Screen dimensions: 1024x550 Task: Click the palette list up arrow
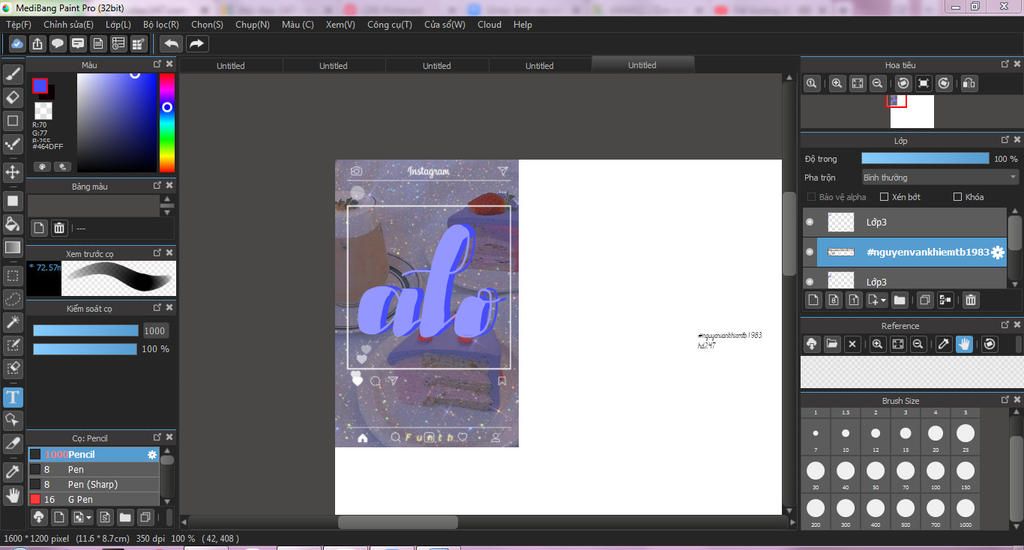pos(167,199)
